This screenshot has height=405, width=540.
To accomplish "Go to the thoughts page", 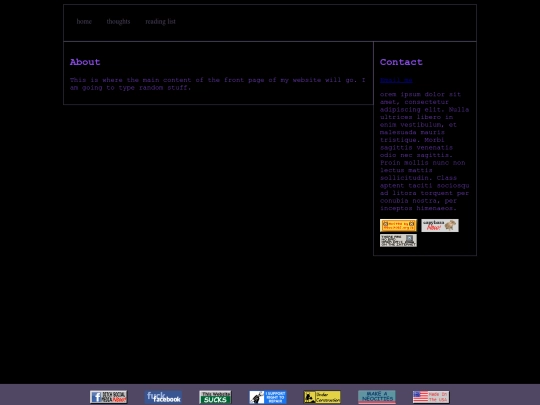I will point(118,21).
